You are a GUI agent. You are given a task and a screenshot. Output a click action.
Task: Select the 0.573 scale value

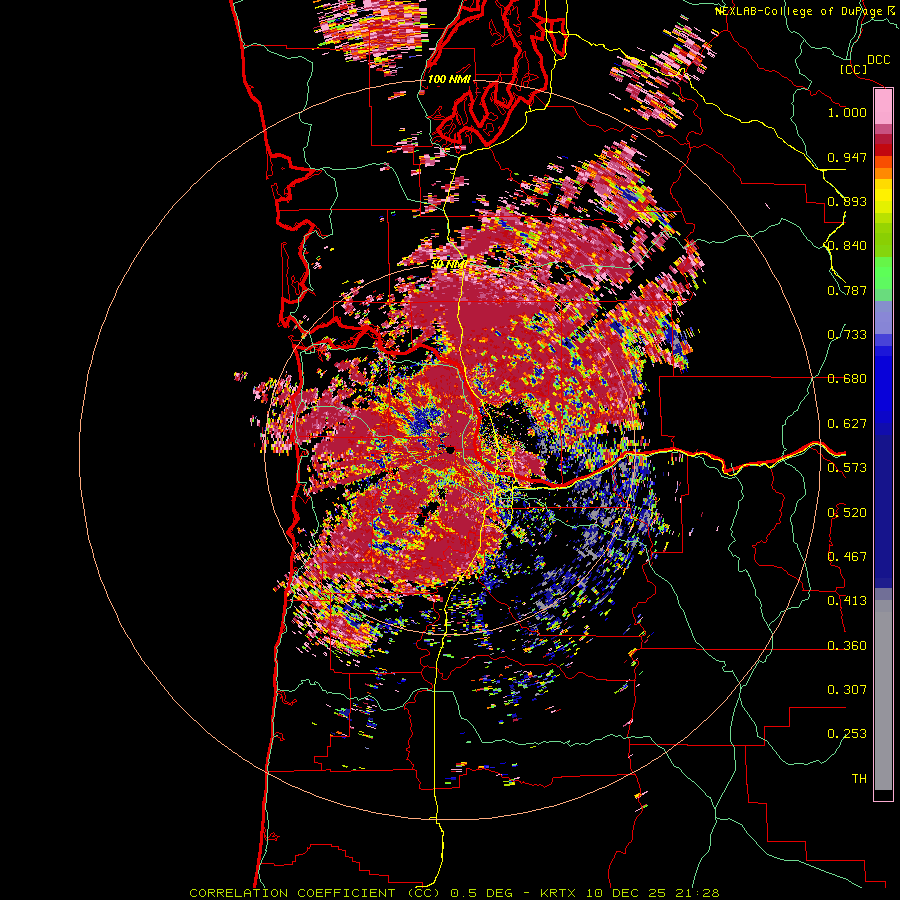tap(847, 468)
